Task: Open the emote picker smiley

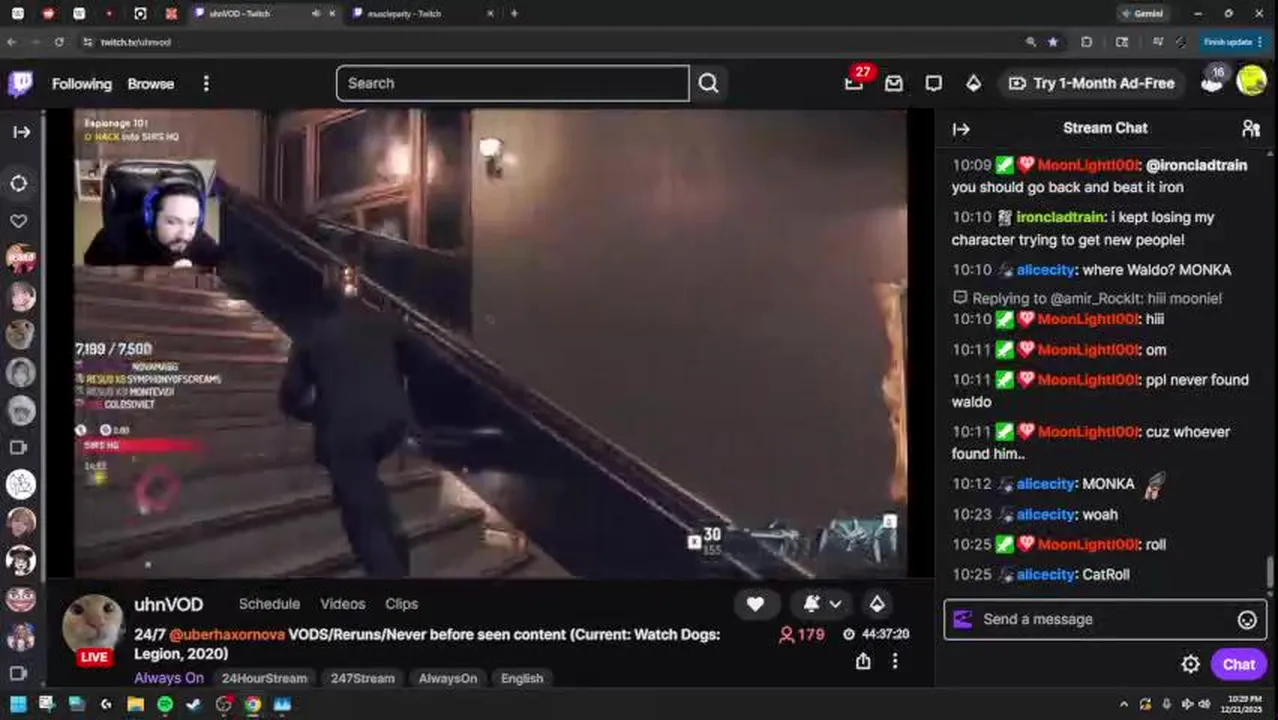Action: 1247,620
